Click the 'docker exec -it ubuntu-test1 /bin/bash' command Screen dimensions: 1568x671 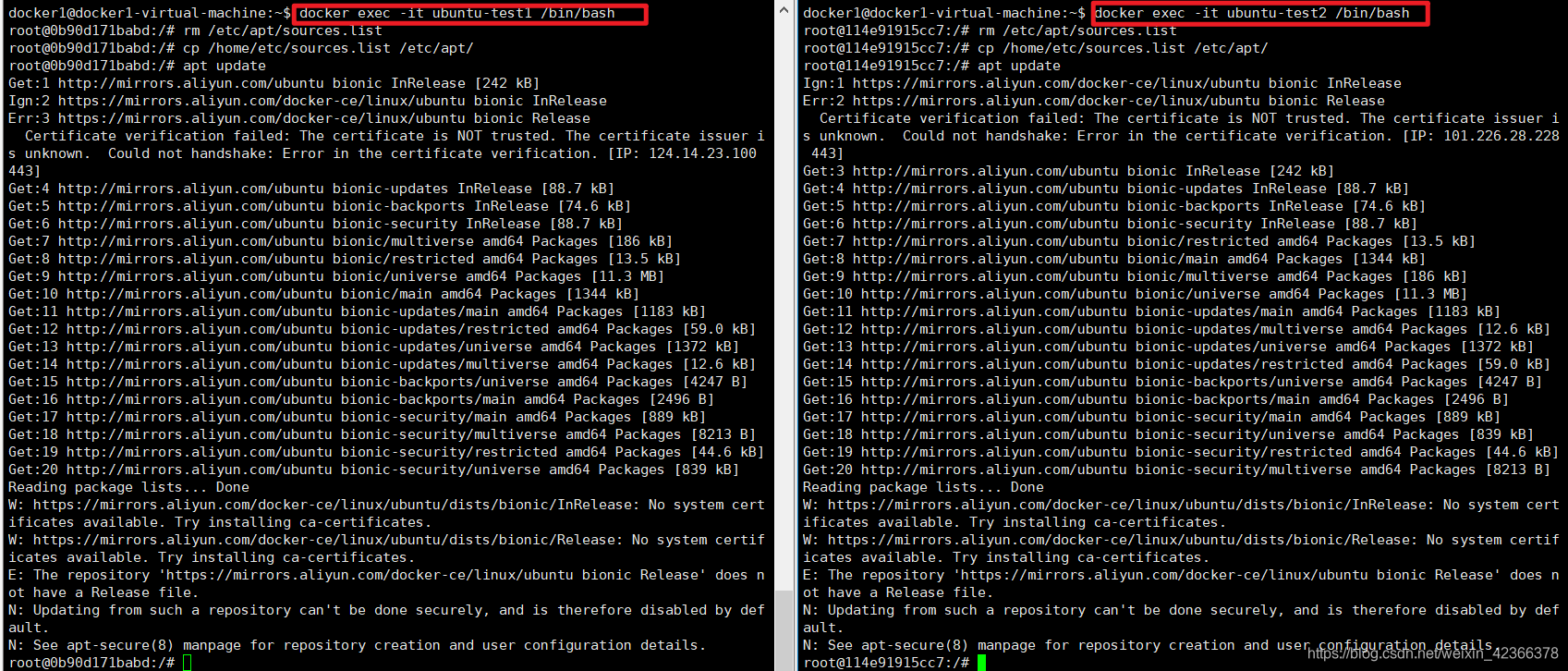(x=457, y=13)
